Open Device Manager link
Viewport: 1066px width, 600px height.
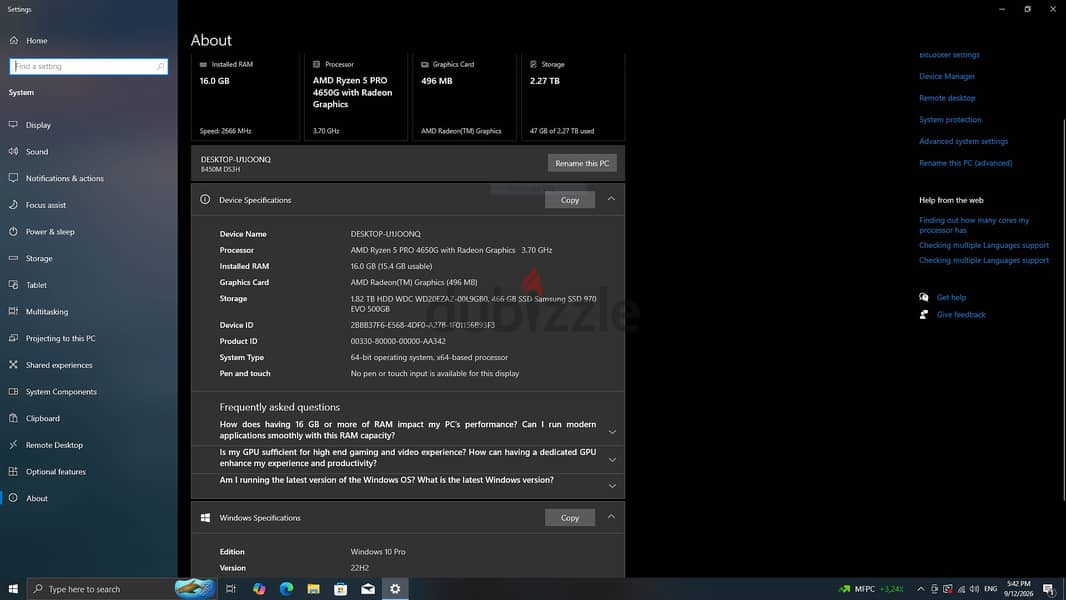point(946,76)
